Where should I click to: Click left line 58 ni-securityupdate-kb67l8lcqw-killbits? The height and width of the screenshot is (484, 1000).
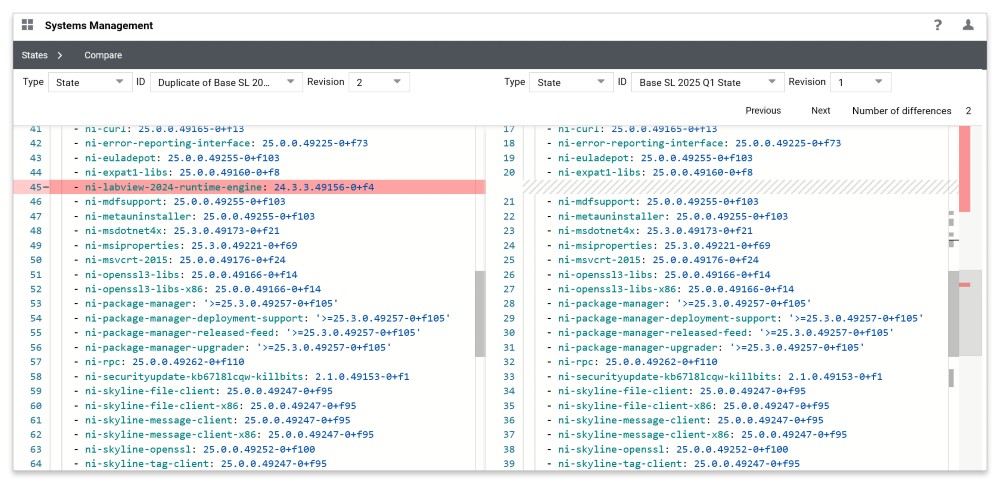[x=247, y=377]
